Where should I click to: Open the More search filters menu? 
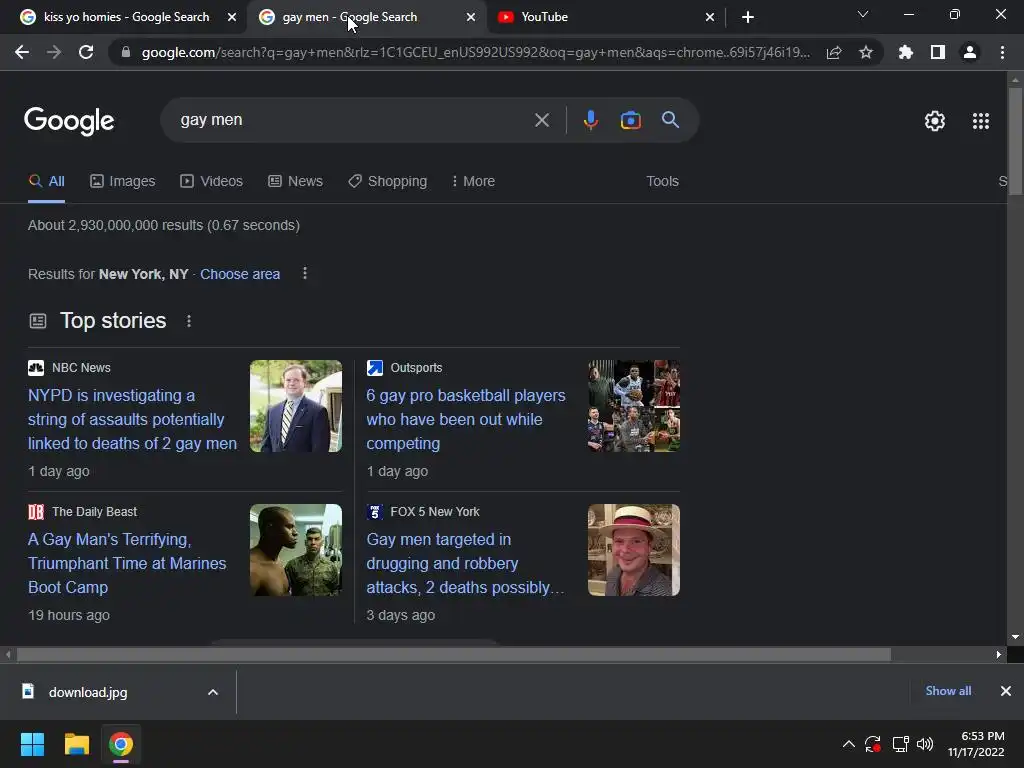coord(473,182)
